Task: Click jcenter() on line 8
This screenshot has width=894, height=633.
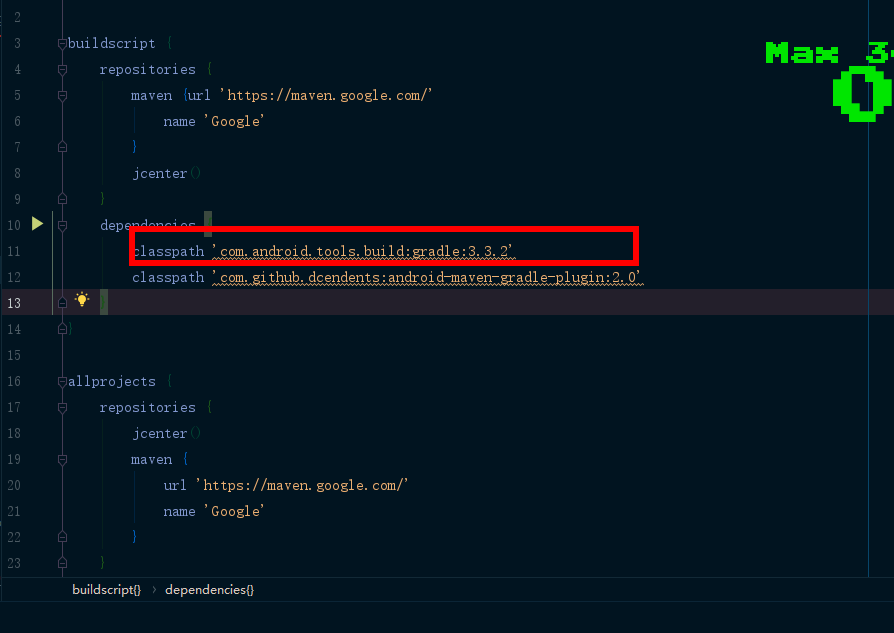Action: pos(166,173)
